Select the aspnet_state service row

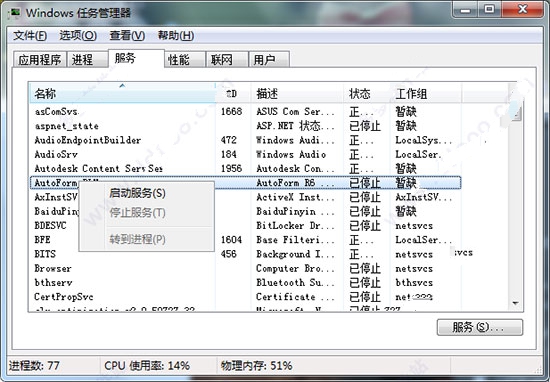[x=245, y=126]
